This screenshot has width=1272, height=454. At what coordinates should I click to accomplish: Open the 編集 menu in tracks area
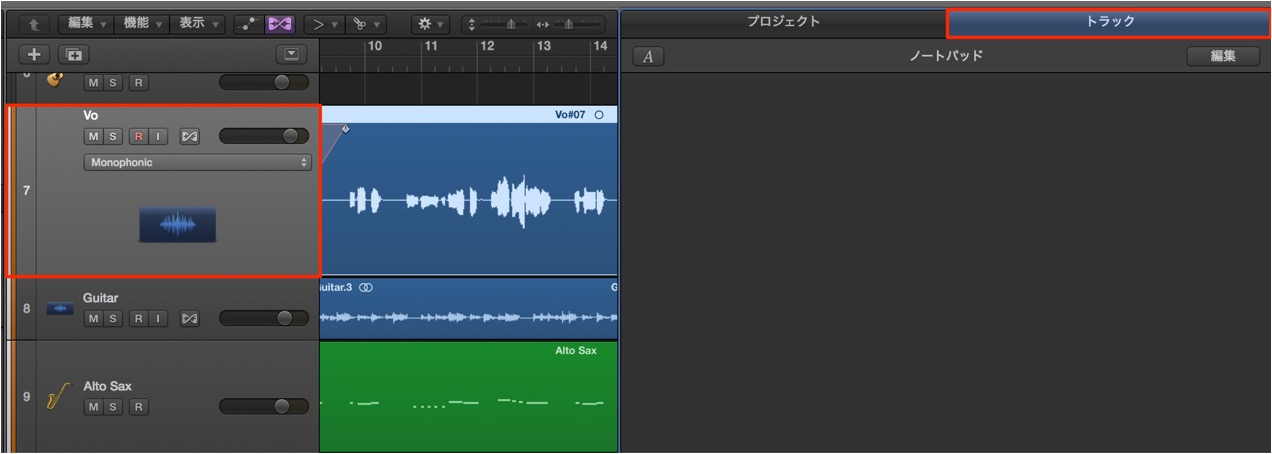point(86,21)
